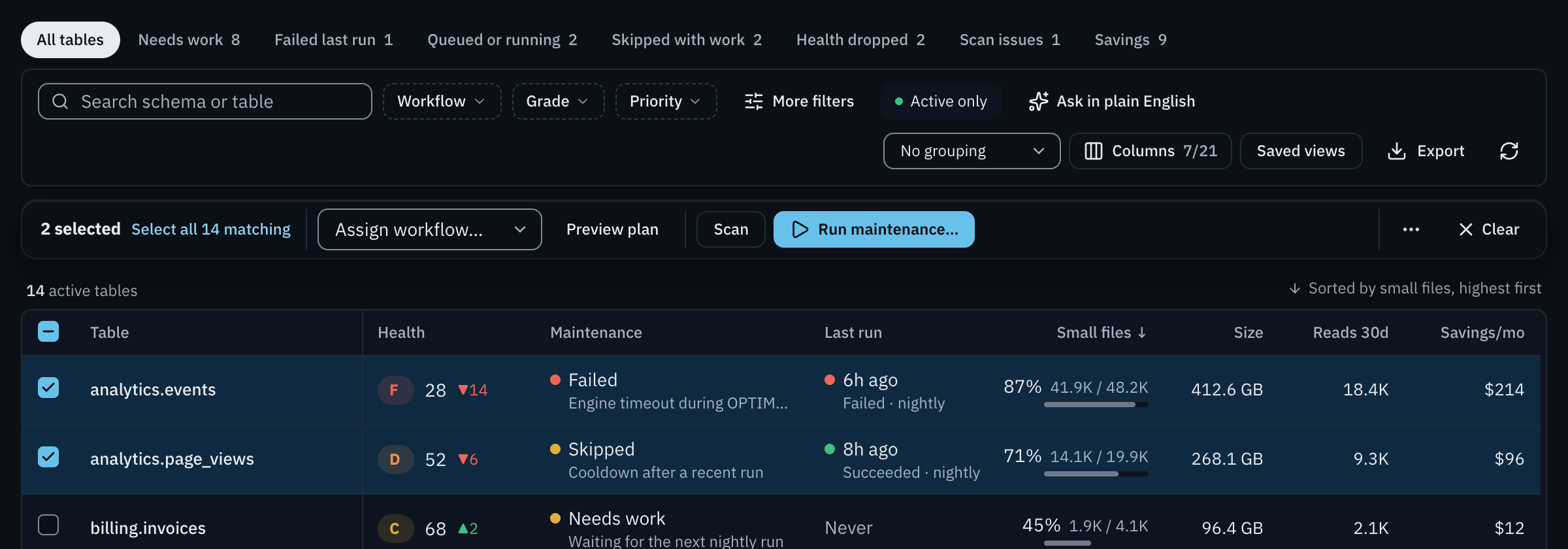
Task: Switch to the Needs work tab
Action: point(189,40)
